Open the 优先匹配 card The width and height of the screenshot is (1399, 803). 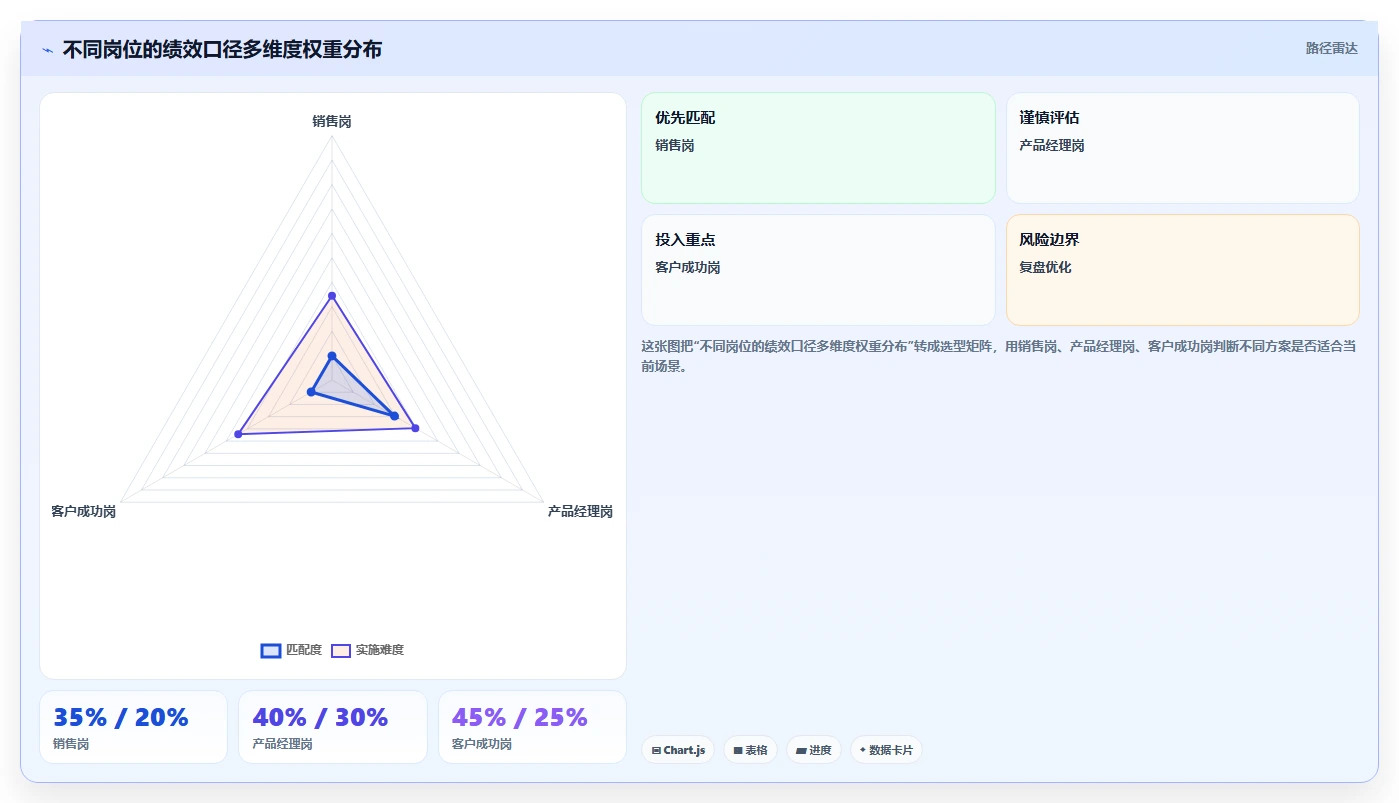[x=818, y=148]
